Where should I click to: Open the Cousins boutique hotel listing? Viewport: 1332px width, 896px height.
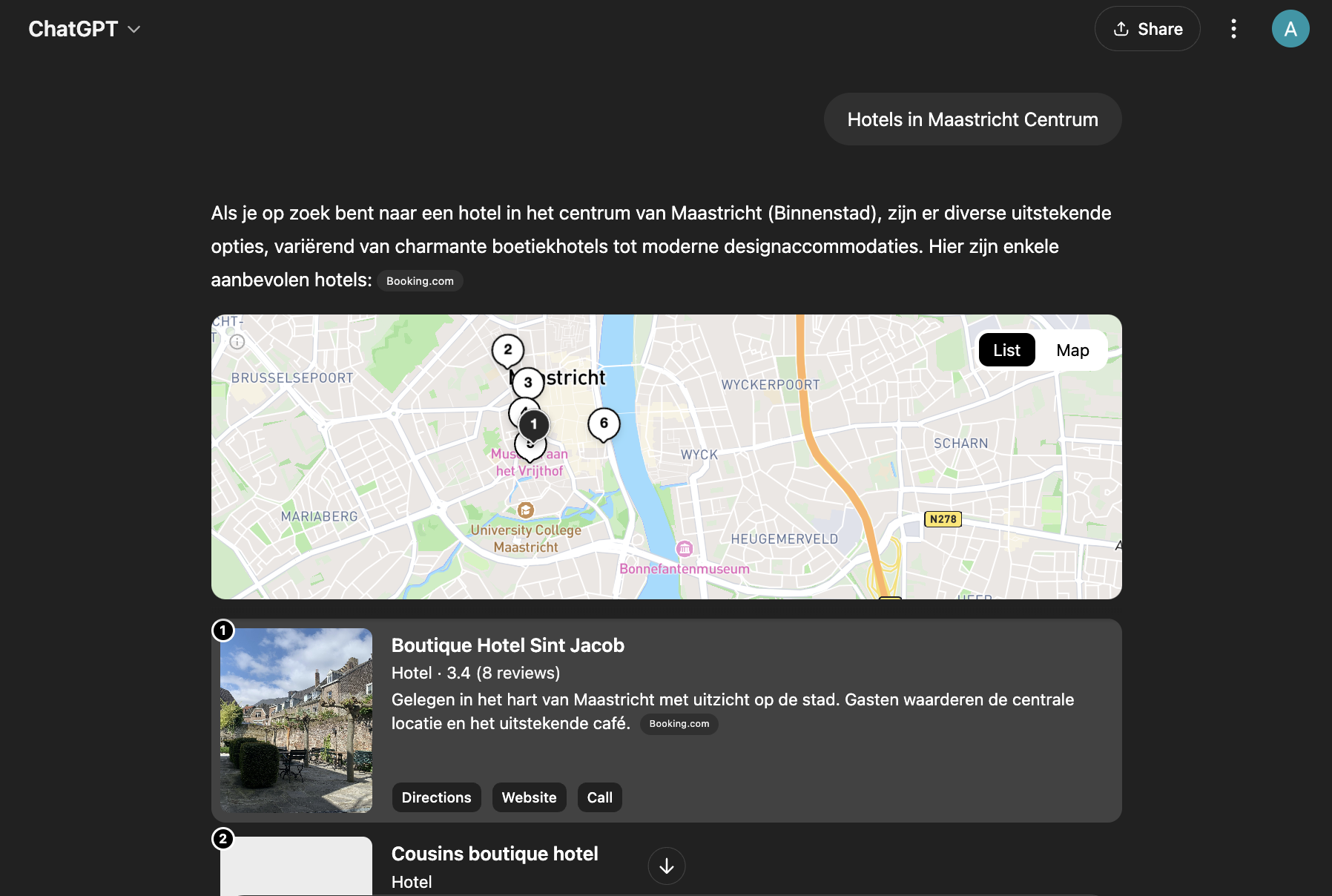click(495, 854)
